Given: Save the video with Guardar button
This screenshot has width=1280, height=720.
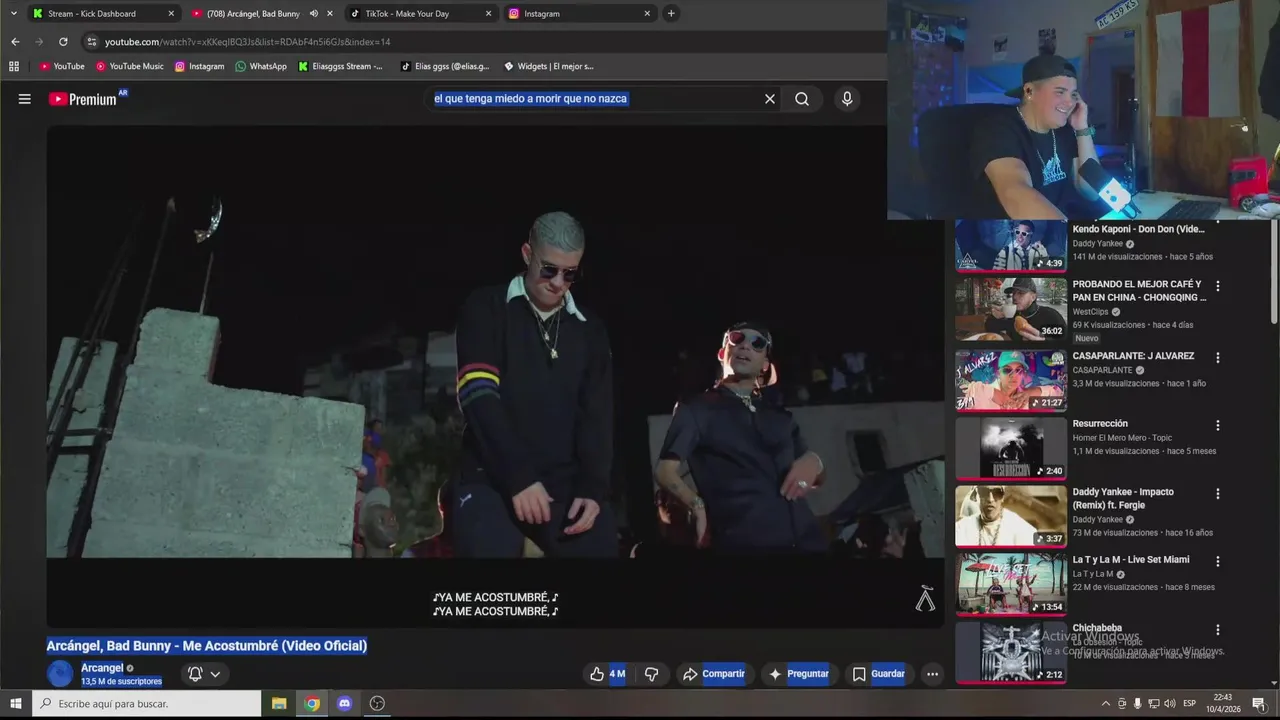Looking at the screenshot, I should coord(879,674).
